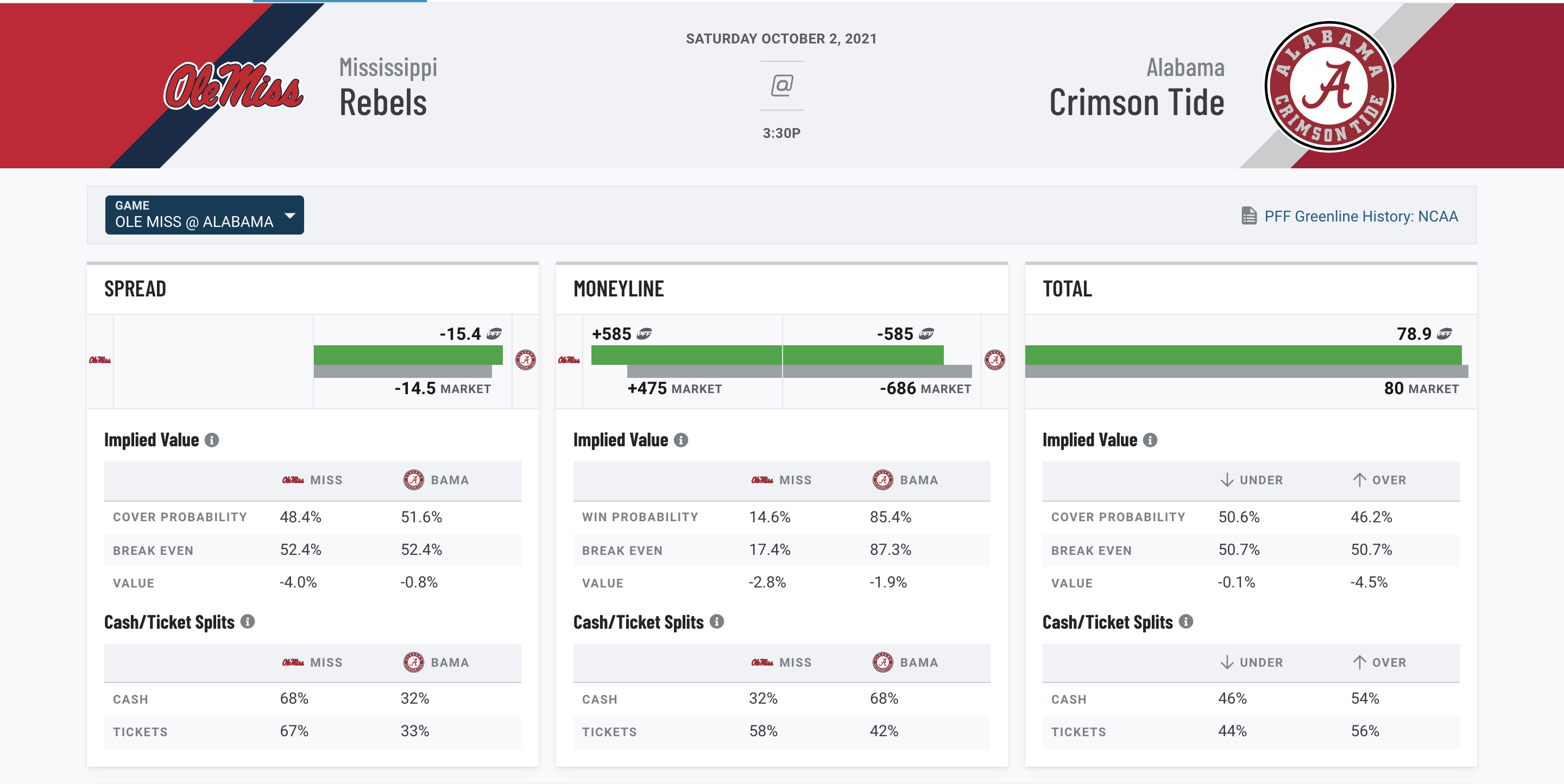The width and height of the screenshot is (1564, 784).
Task: Click Moneyline break even 87.3%
Action: point(890,550)
